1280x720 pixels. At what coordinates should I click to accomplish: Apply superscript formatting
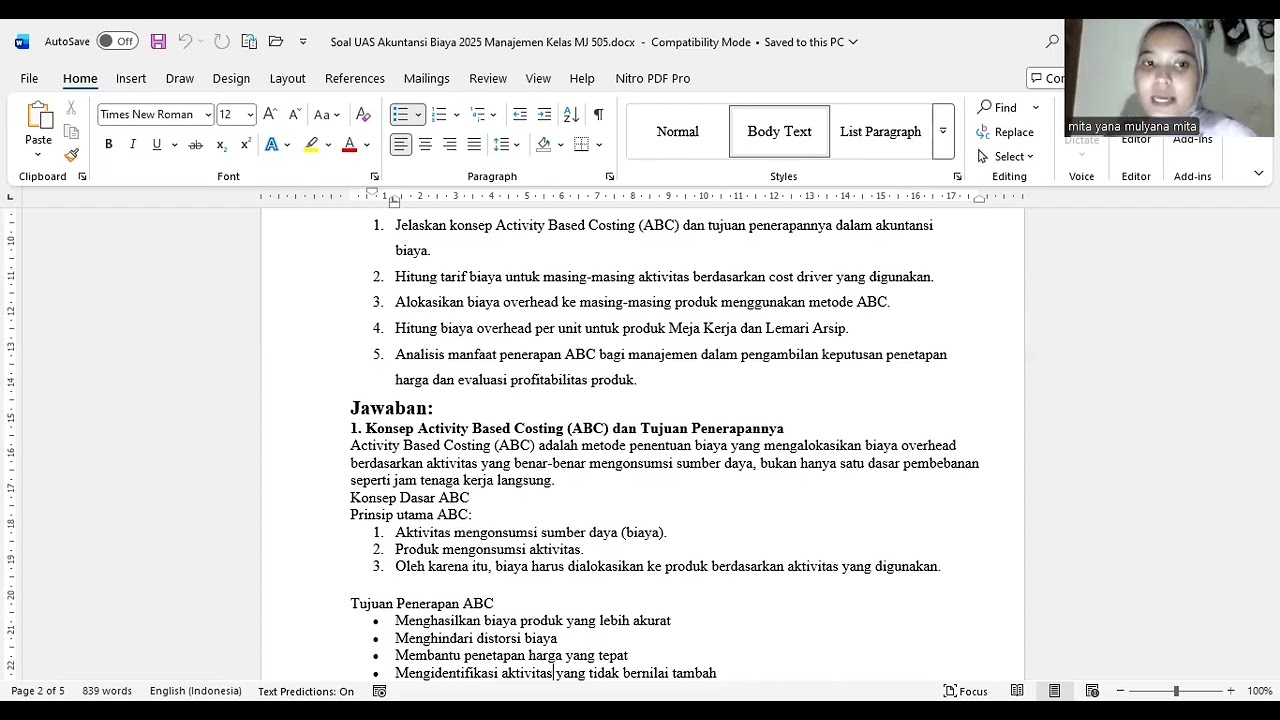[x=246, y=145]
